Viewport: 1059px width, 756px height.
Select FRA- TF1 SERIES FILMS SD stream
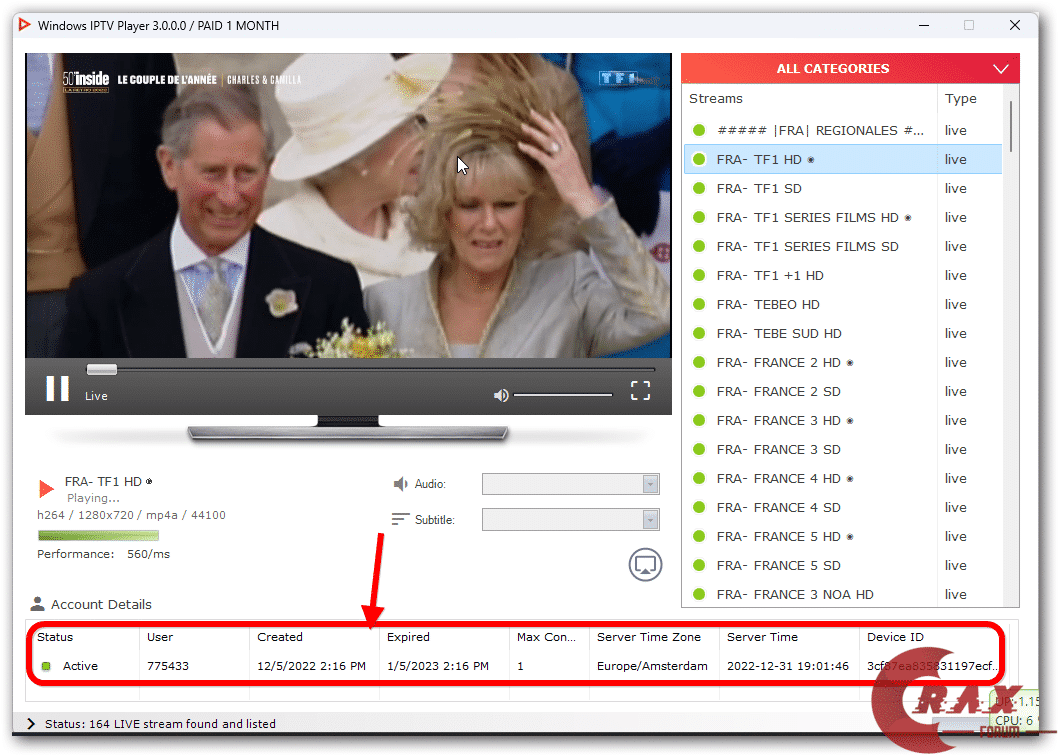click(842, 247)
